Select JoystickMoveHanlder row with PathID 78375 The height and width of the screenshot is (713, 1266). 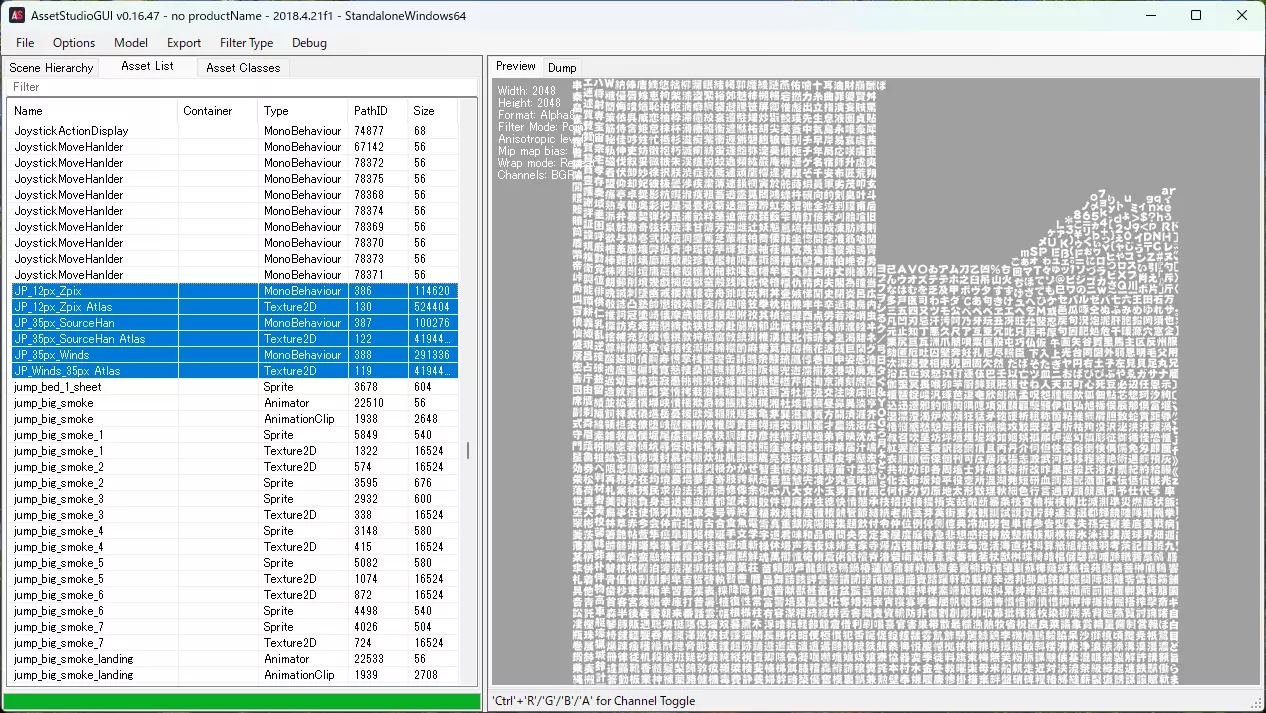click(x=234, y=179)
